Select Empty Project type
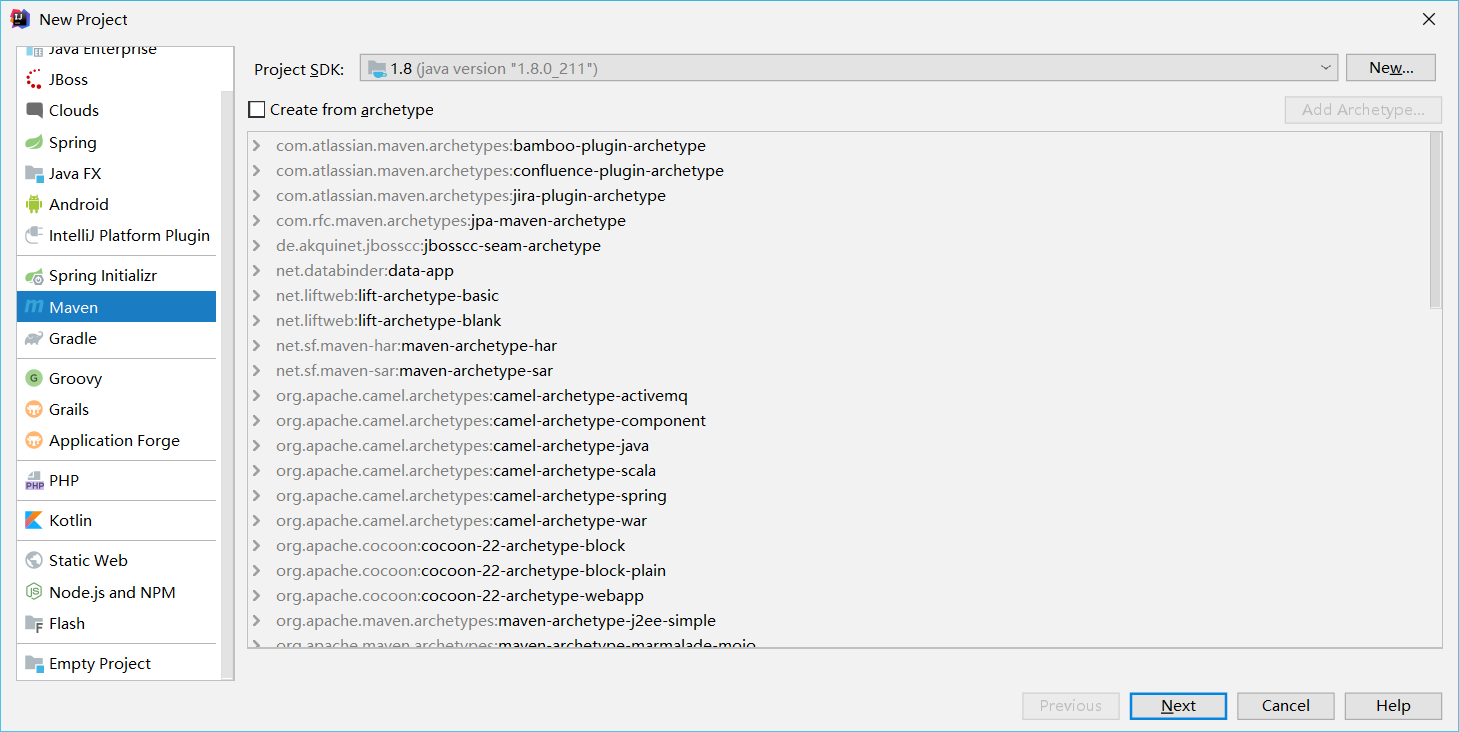Viewport: 1459px width, 732px height. (x=116, y=664)
